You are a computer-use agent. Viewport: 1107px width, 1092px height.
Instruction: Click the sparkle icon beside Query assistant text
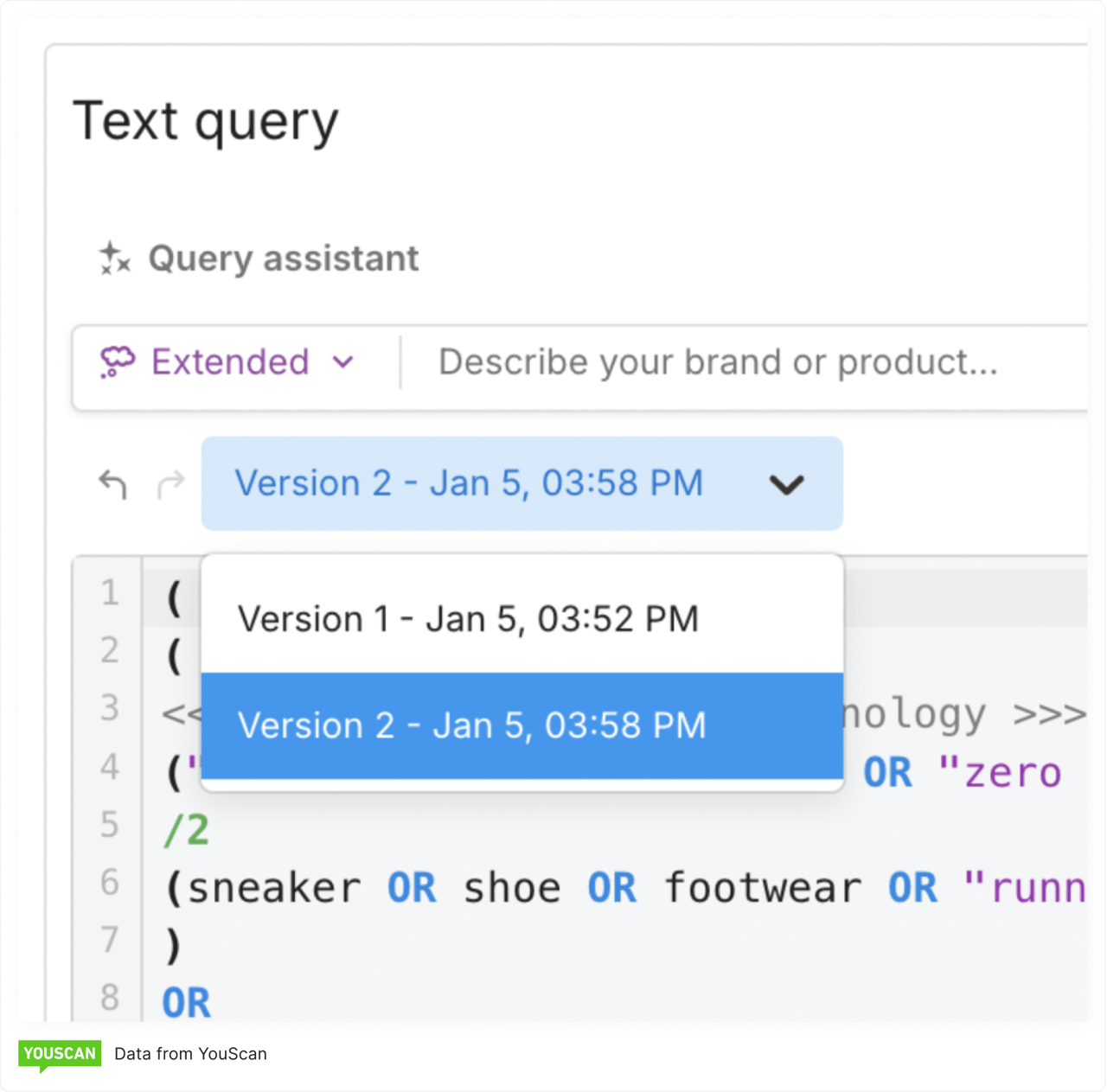113,259
